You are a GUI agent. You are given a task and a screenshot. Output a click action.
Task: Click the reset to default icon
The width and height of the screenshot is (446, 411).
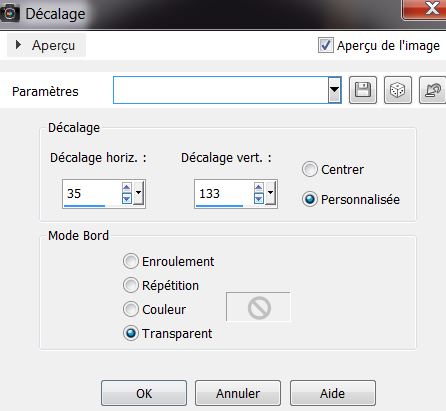[432, 90]
